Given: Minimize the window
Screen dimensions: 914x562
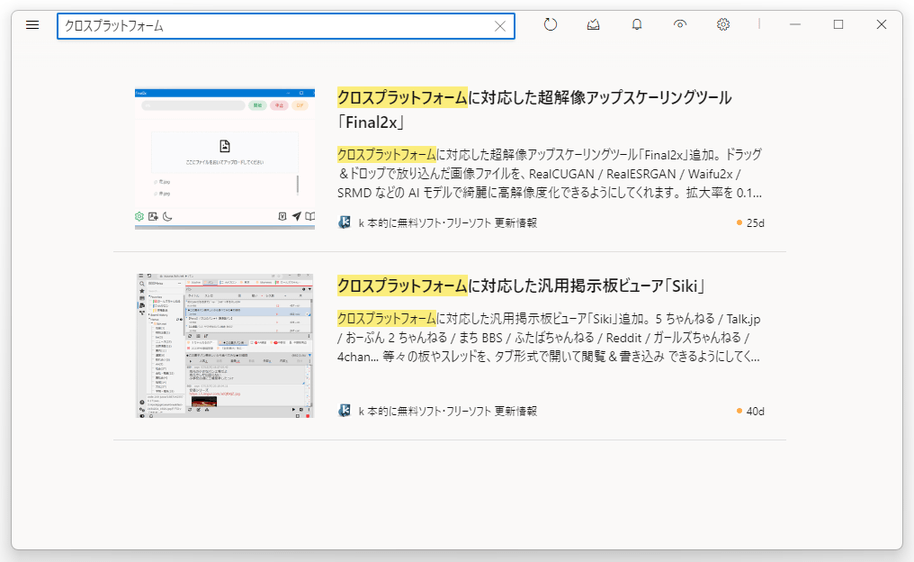Looking at the screenshot, I should tap(795, 24).
